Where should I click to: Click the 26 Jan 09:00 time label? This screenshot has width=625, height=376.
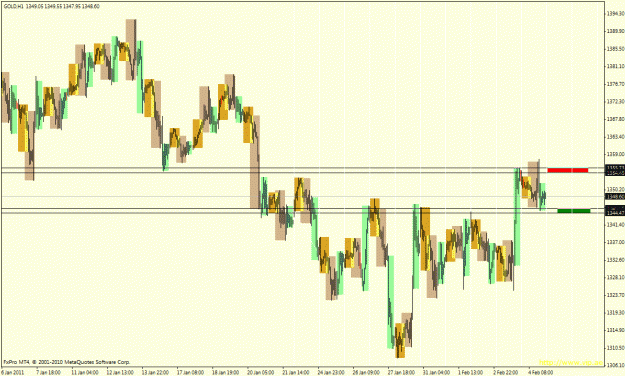pos(366,372)
